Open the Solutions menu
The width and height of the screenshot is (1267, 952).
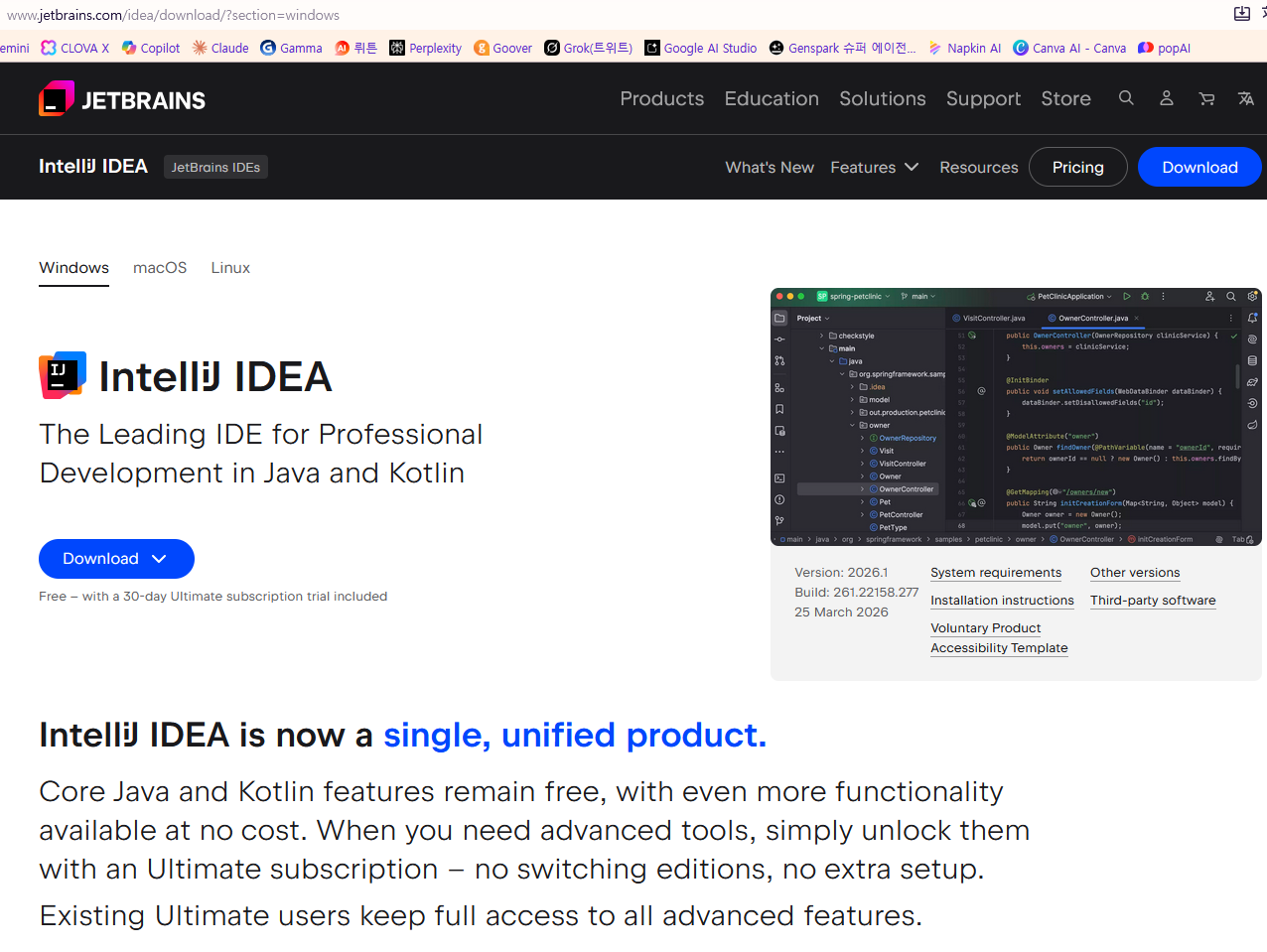coord(883,98)
